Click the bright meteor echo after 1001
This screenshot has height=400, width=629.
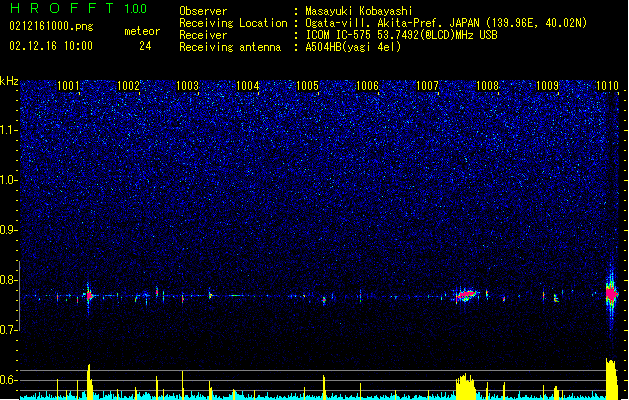click(x=89, y=296)
